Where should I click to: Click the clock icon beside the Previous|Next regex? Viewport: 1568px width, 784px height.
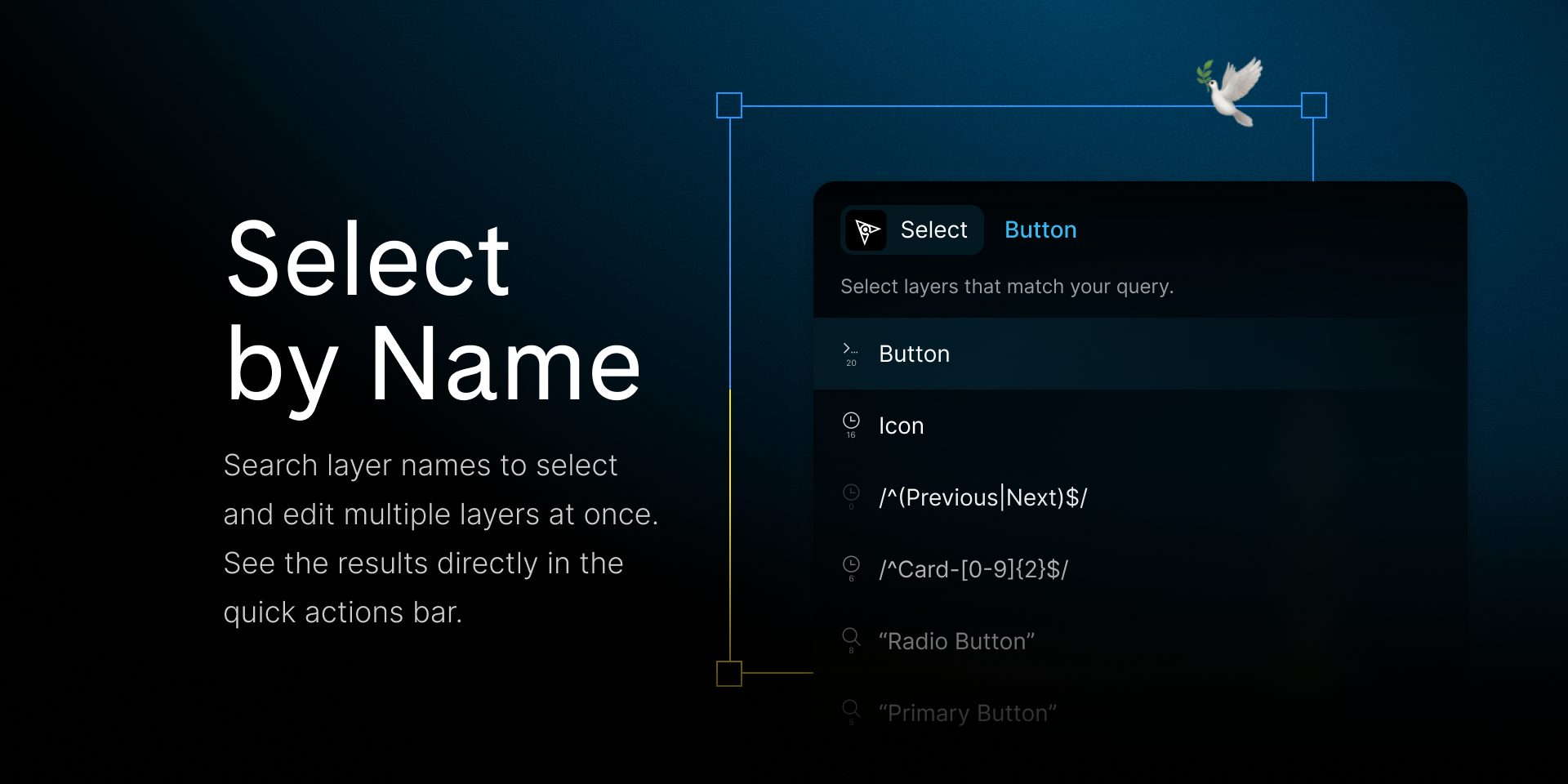pos(851,492)
